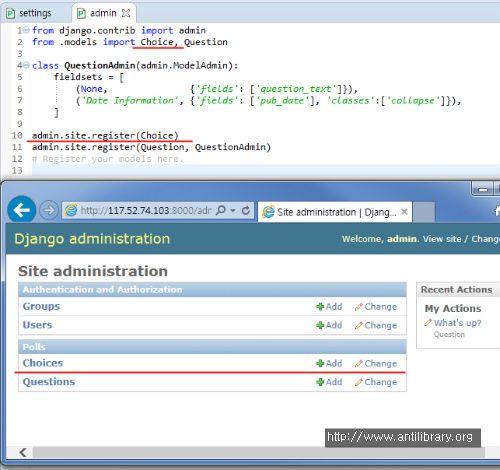Open the Questions model link
The width and height of the screenshot is (500, 470).
[x=49, y=382]
